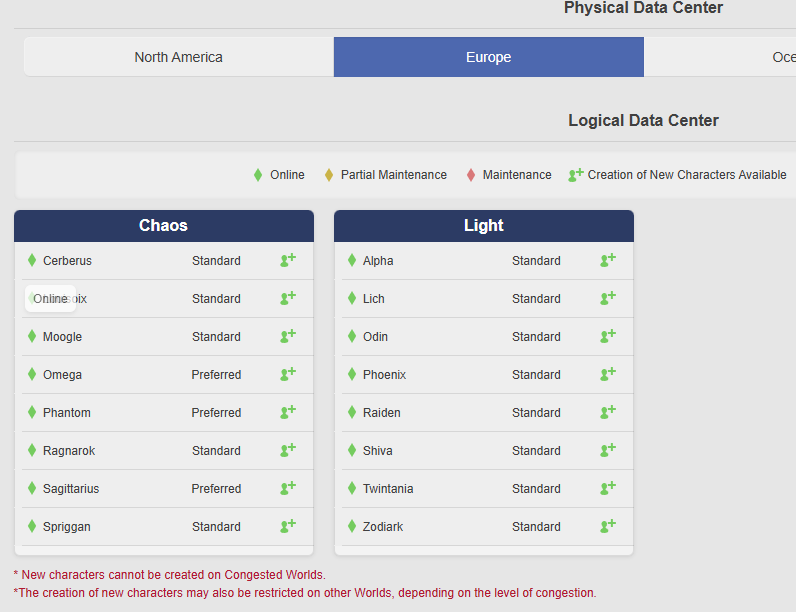
Task: Click Sagittarius character creation available icon
Action: (288, 488)
